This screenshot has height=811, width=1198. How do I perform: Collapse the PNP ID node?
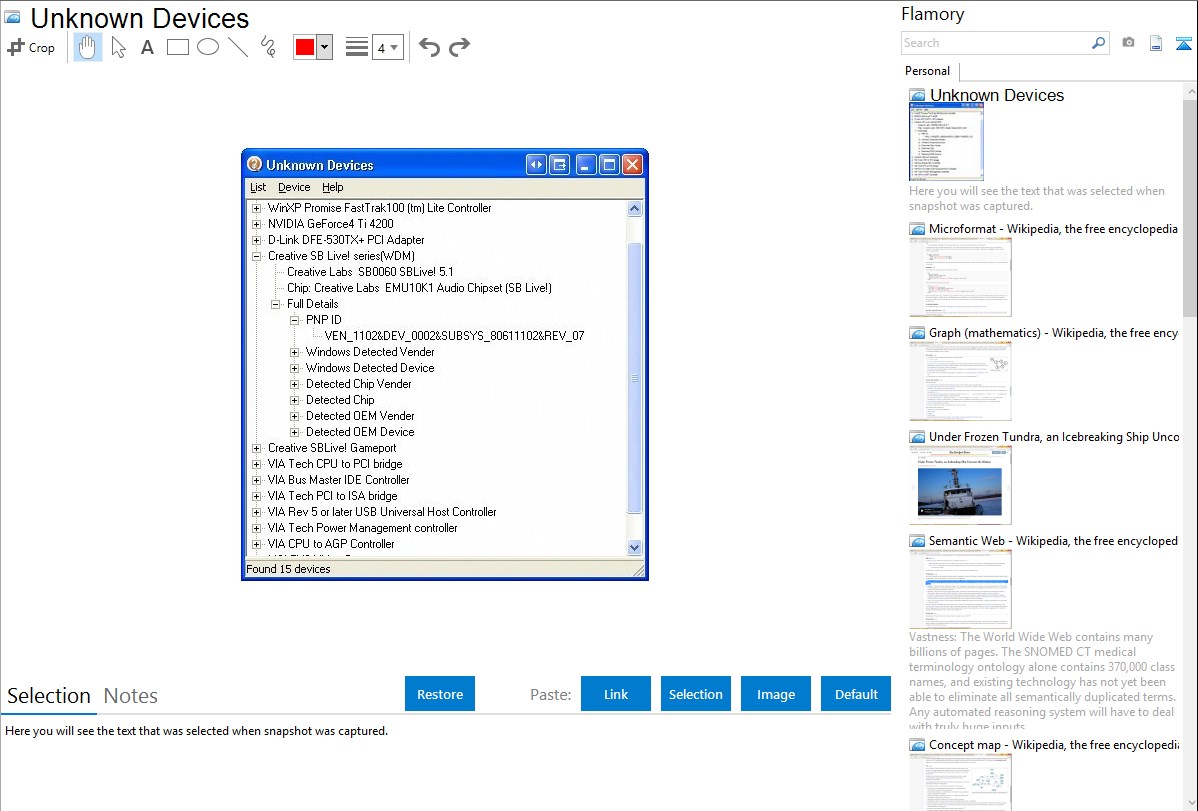295,320
